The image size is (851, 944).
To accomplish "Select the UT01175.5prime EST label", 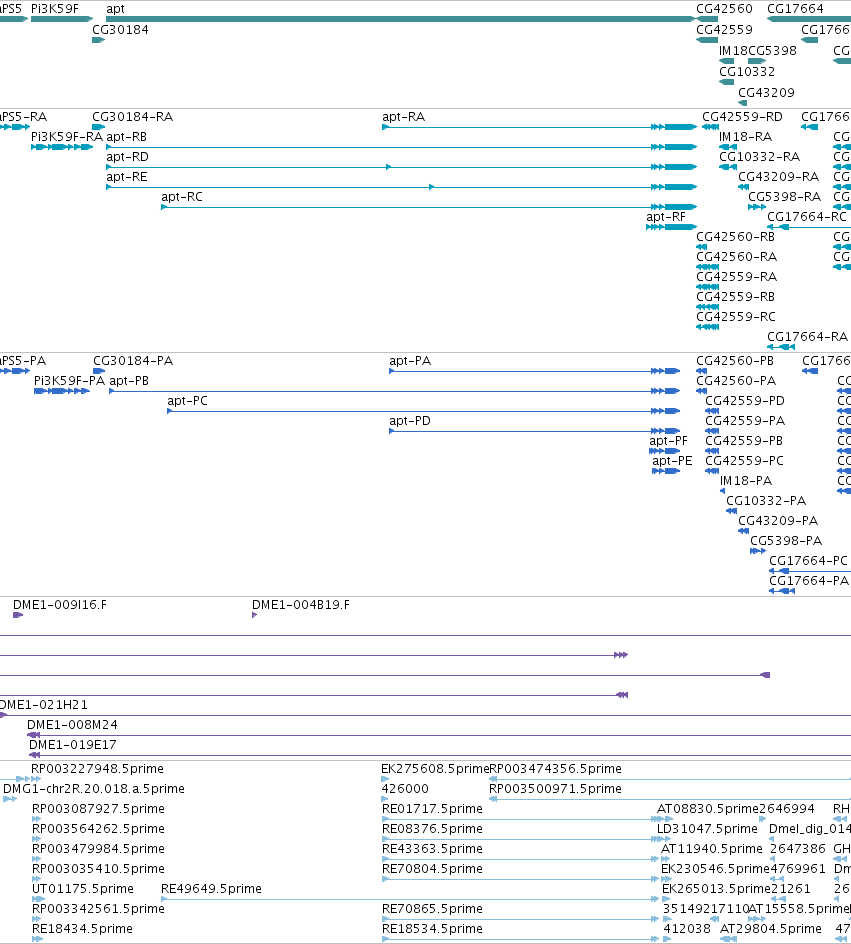I will 82,889.
